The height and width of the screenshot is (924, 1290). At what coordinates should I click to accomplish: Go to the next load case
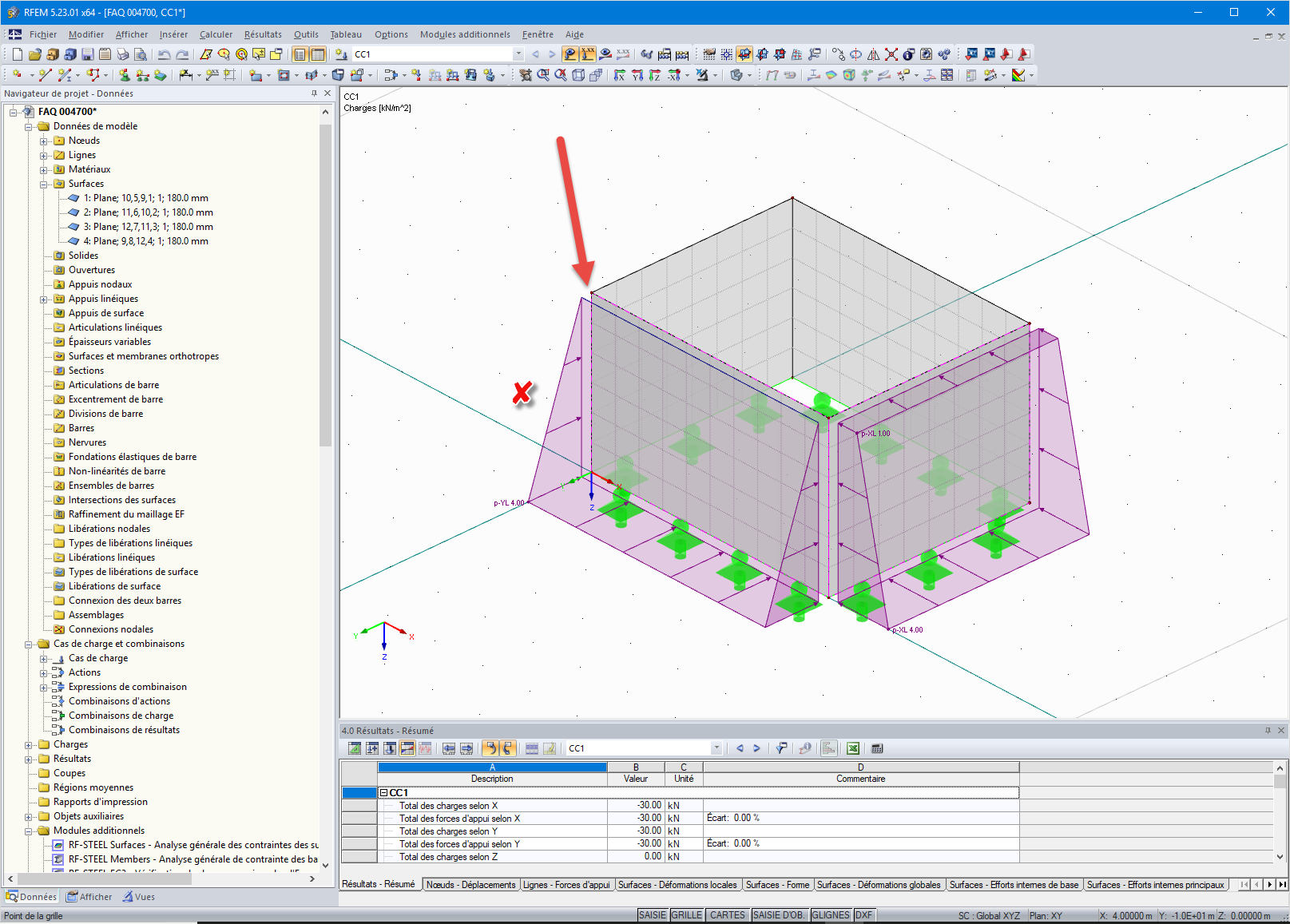pos(552,54)
